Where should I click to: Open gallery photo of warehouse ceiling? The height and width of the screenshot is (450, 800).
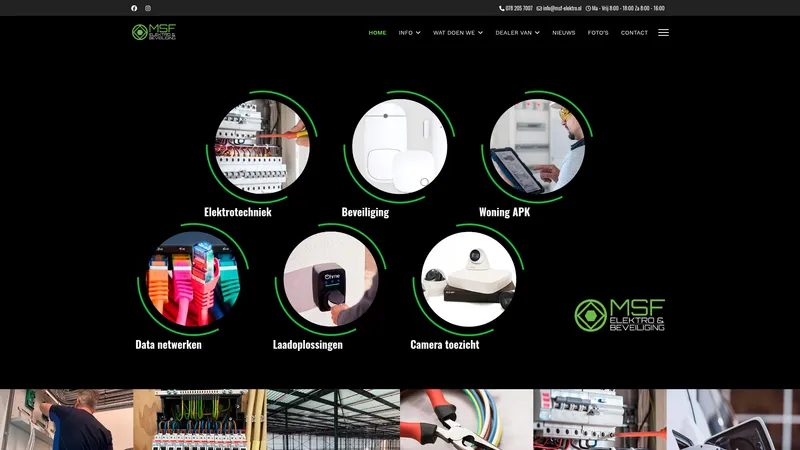point(333,419)
